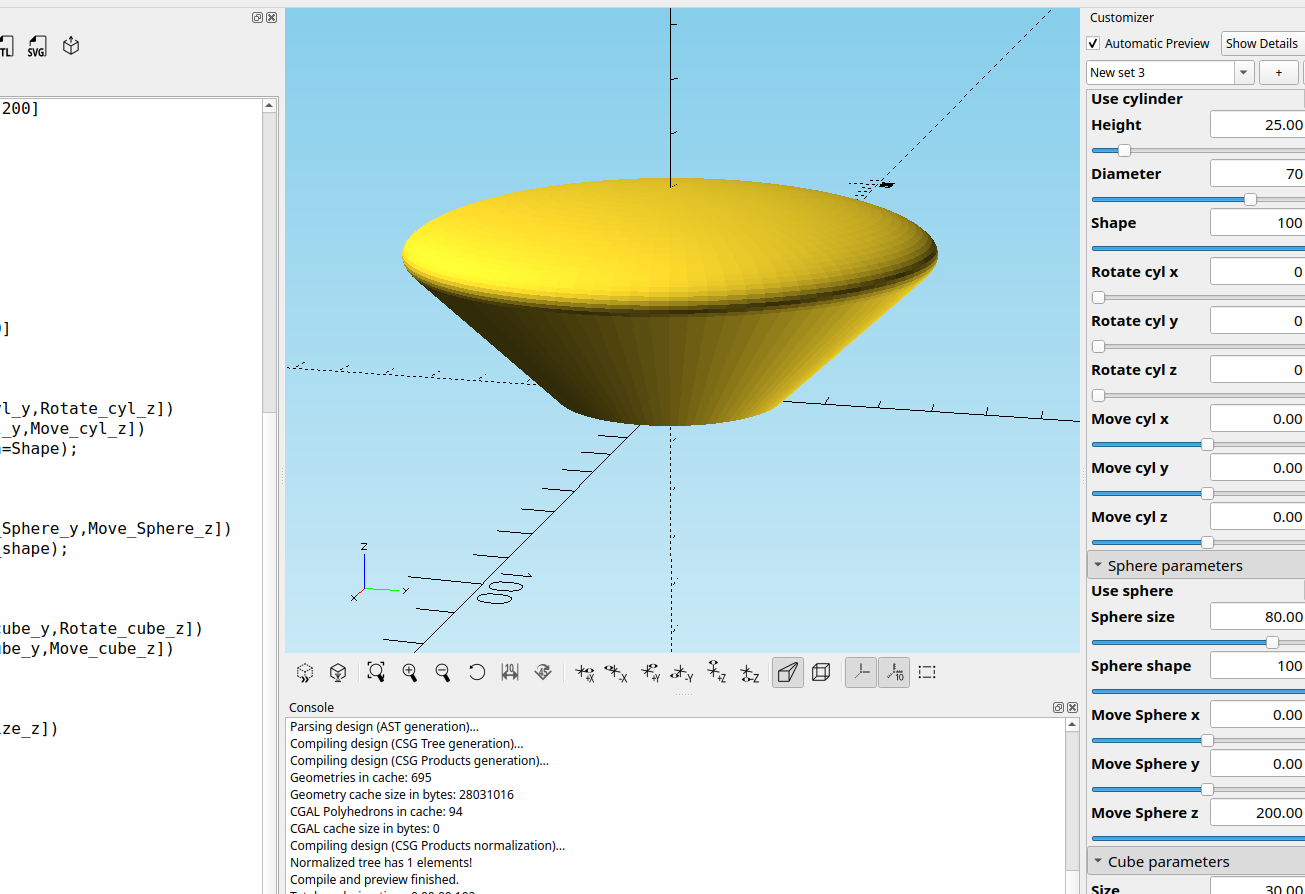Screen dimensions: 1305x894
Task: Uncheck the Automatic Preview checkbox
Action: pos(1094,44)
